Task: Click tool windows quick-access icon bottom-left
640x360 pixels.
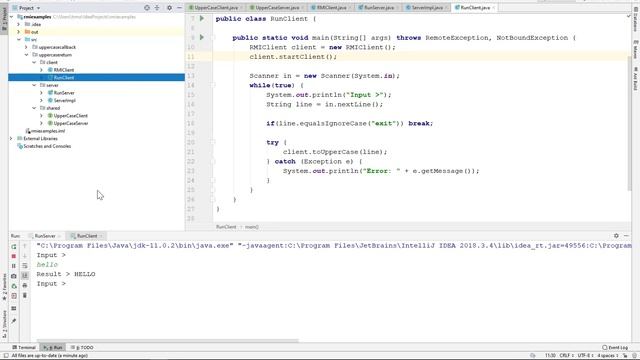Action: coord(6,356)
